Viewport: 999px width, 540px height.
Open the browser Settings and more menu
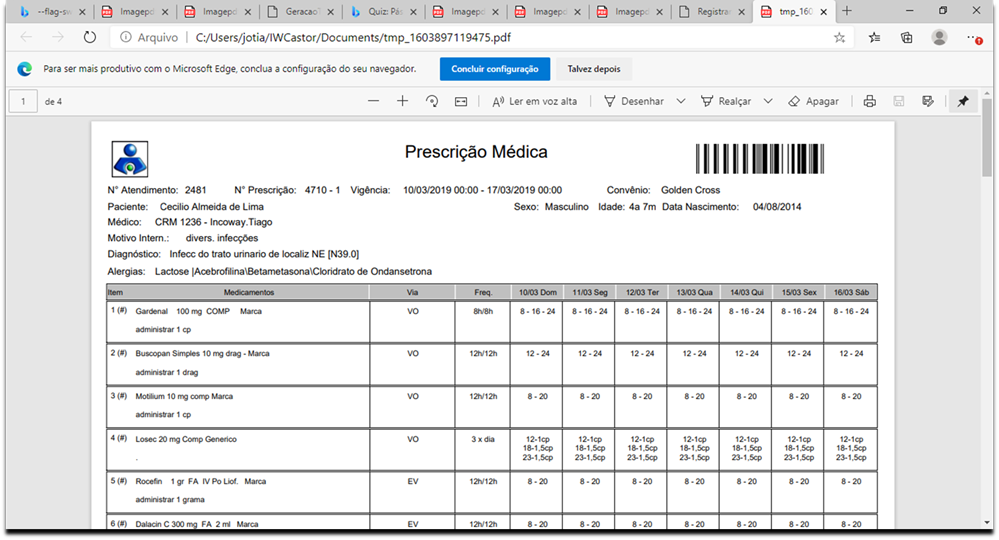975,37
